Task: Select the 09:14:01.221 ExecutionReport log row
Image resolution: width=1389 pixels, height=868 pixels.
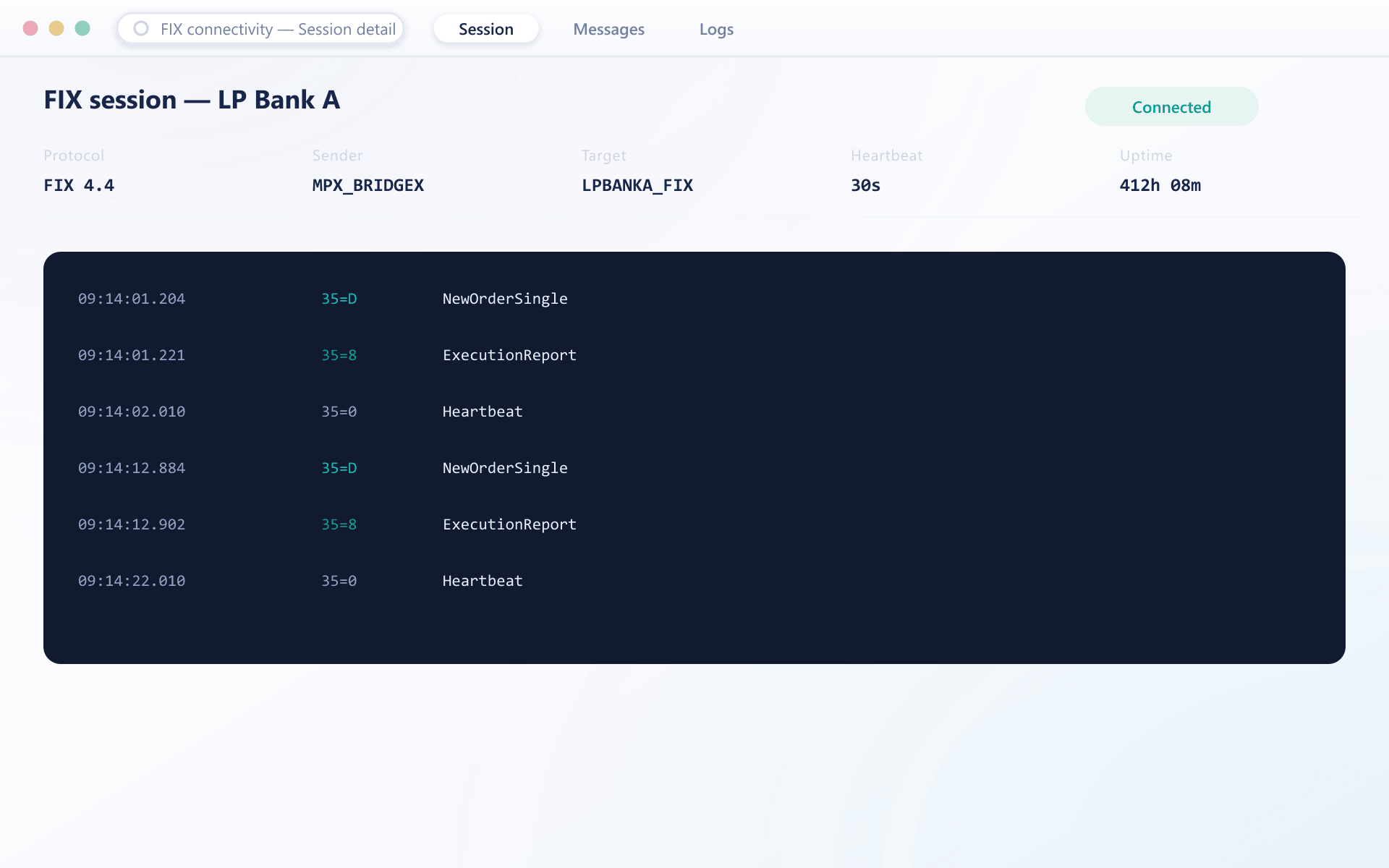Action: (694, 355)
